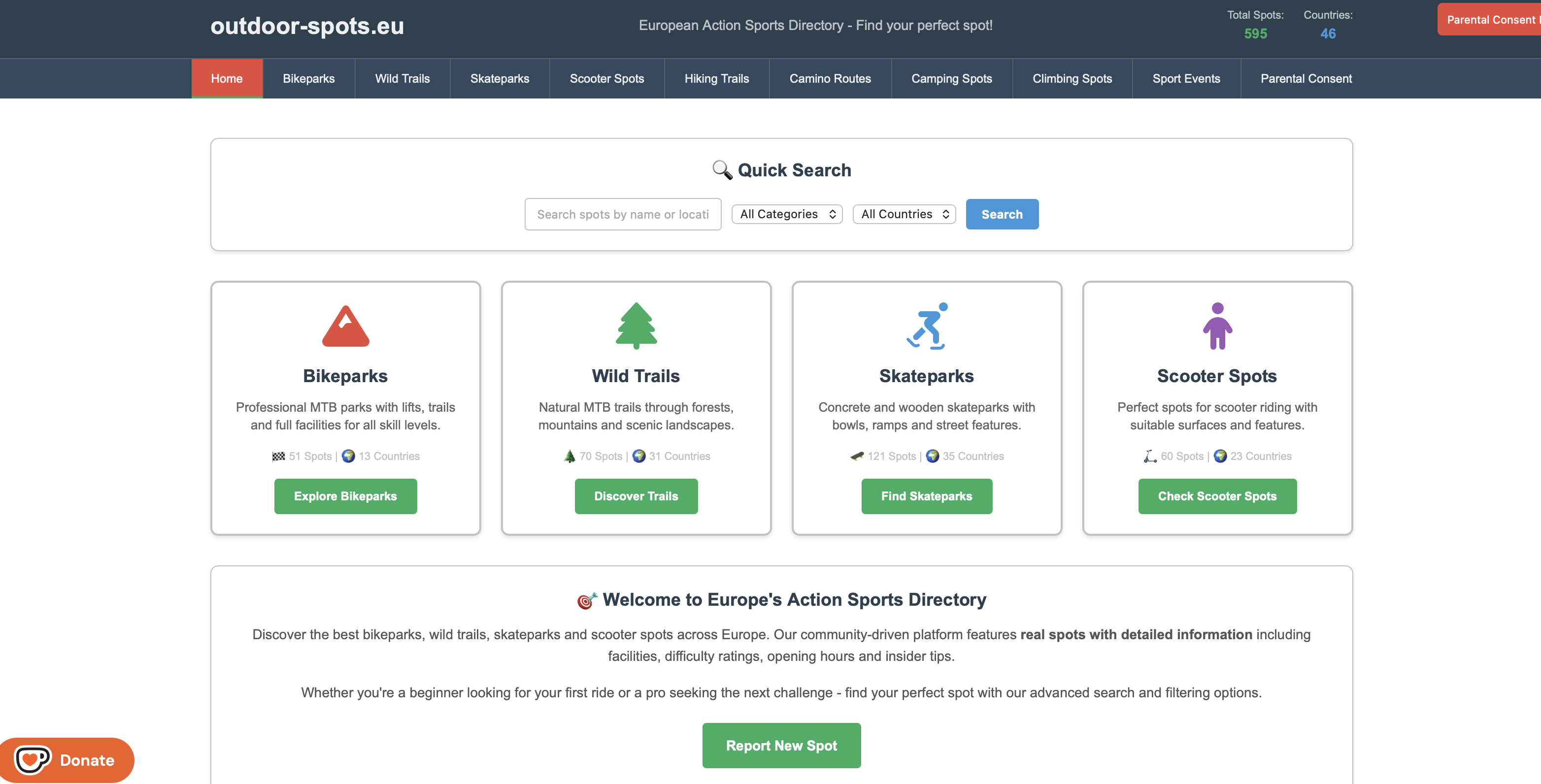Viewport: 1541px width, 784px height.
Task: Click the Countries count 46
Action: (x=1328, y=33)
